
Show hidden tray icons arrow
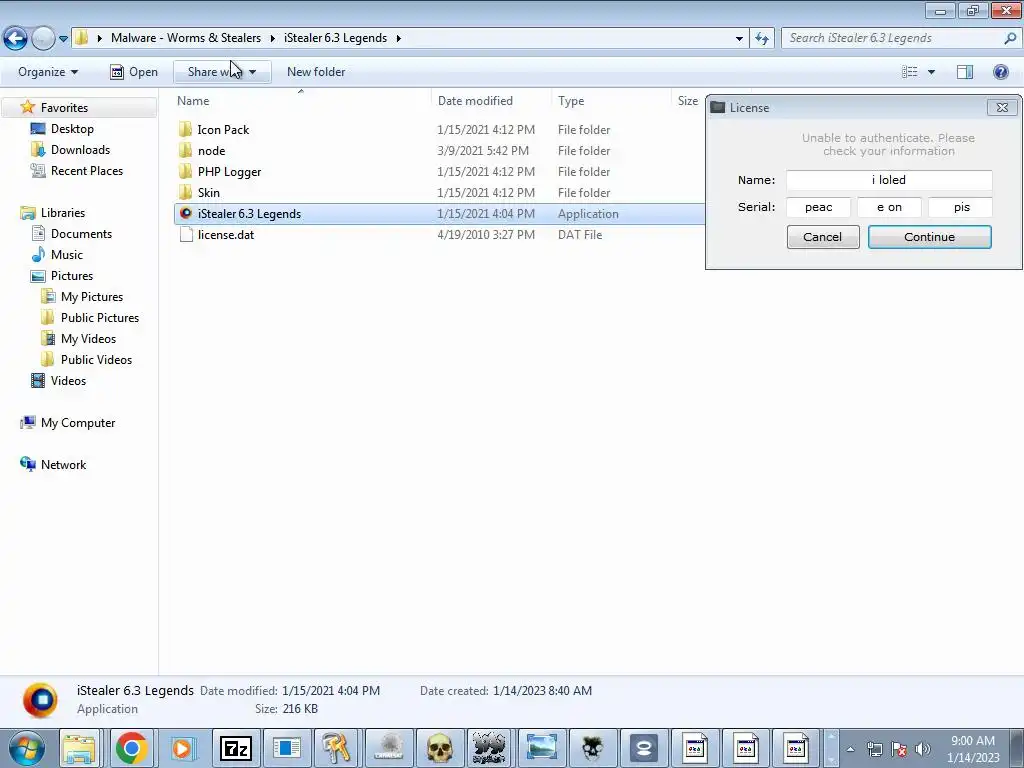pos(850,749)
